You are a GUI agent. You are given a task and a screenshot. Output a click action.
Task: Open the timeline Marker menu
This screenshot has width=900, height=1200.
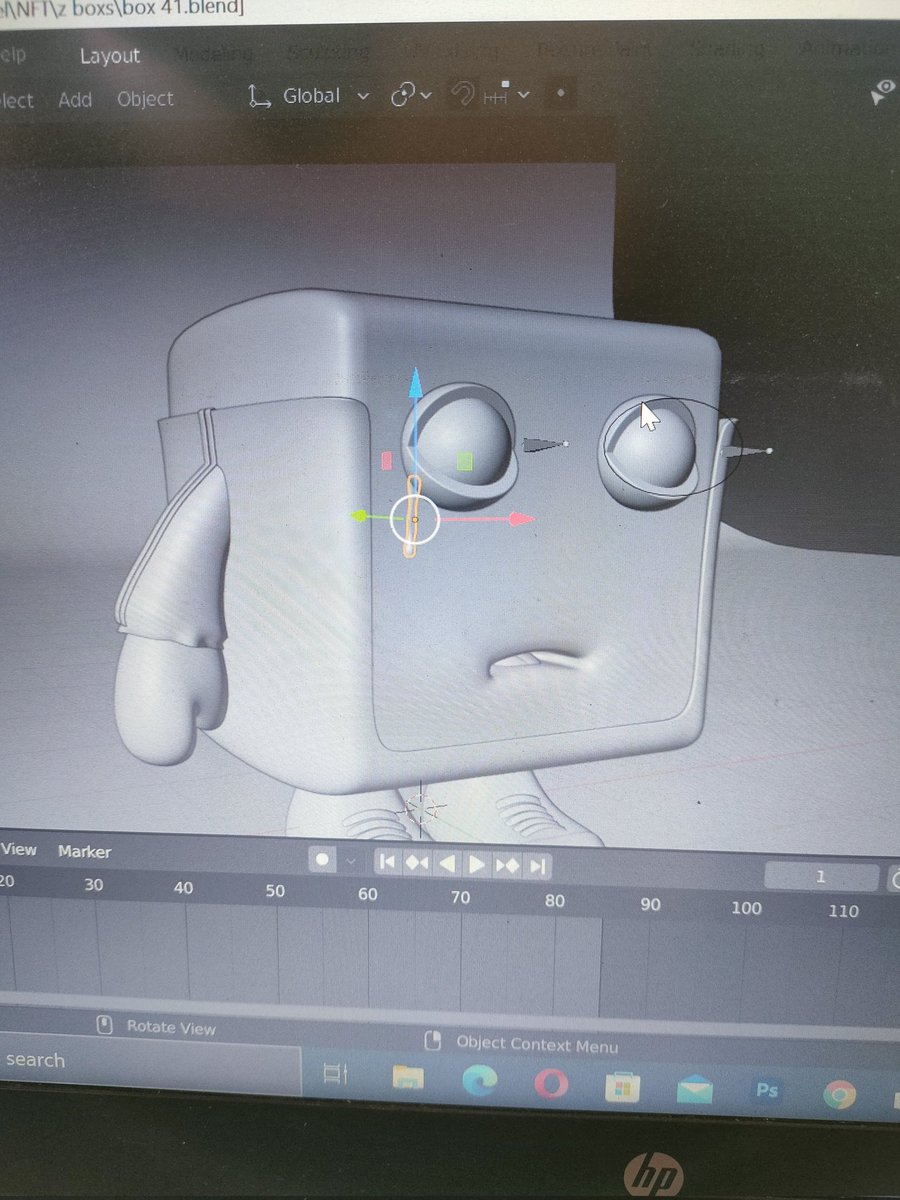click(84, 852)
